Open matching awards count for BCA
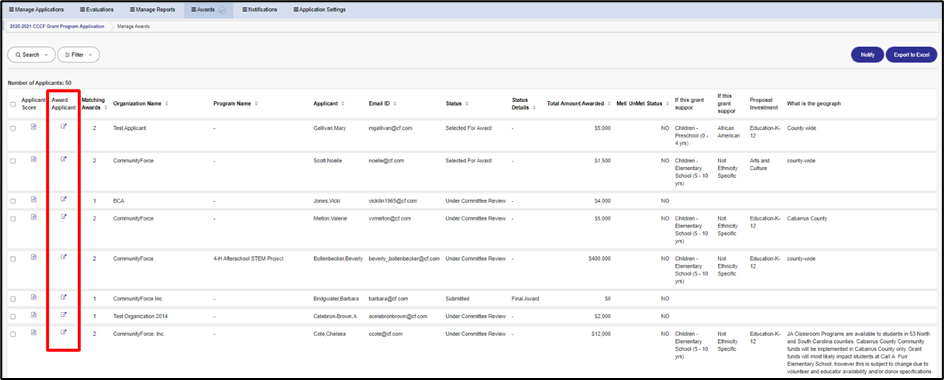Image resolution: width=944 pixels, height=380 pixels. [95, 201]
